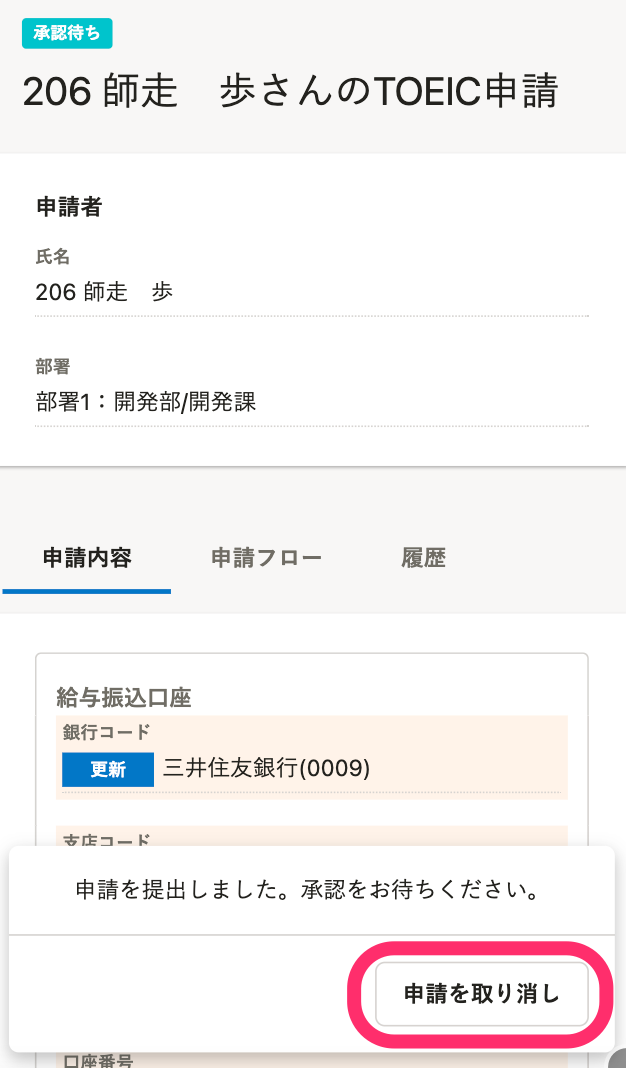The width and height of the screenshot is (626, 1068).
Task: Click the 申請者 information card
Action: tap(312, 310)
